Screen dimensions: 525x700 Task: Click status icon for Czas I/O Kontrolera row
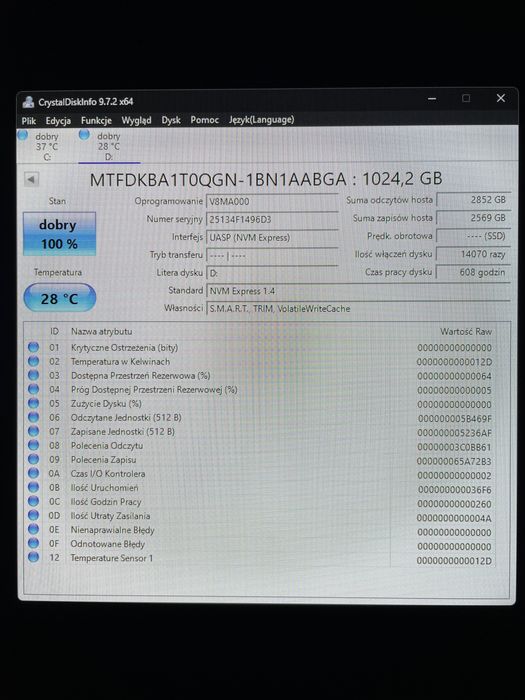pos(33,473)
